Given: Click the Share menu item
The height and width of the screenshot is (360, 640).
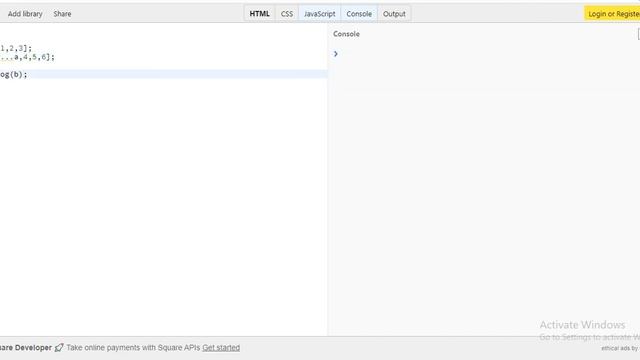Looking at the screenshot, I should point(62,14).
